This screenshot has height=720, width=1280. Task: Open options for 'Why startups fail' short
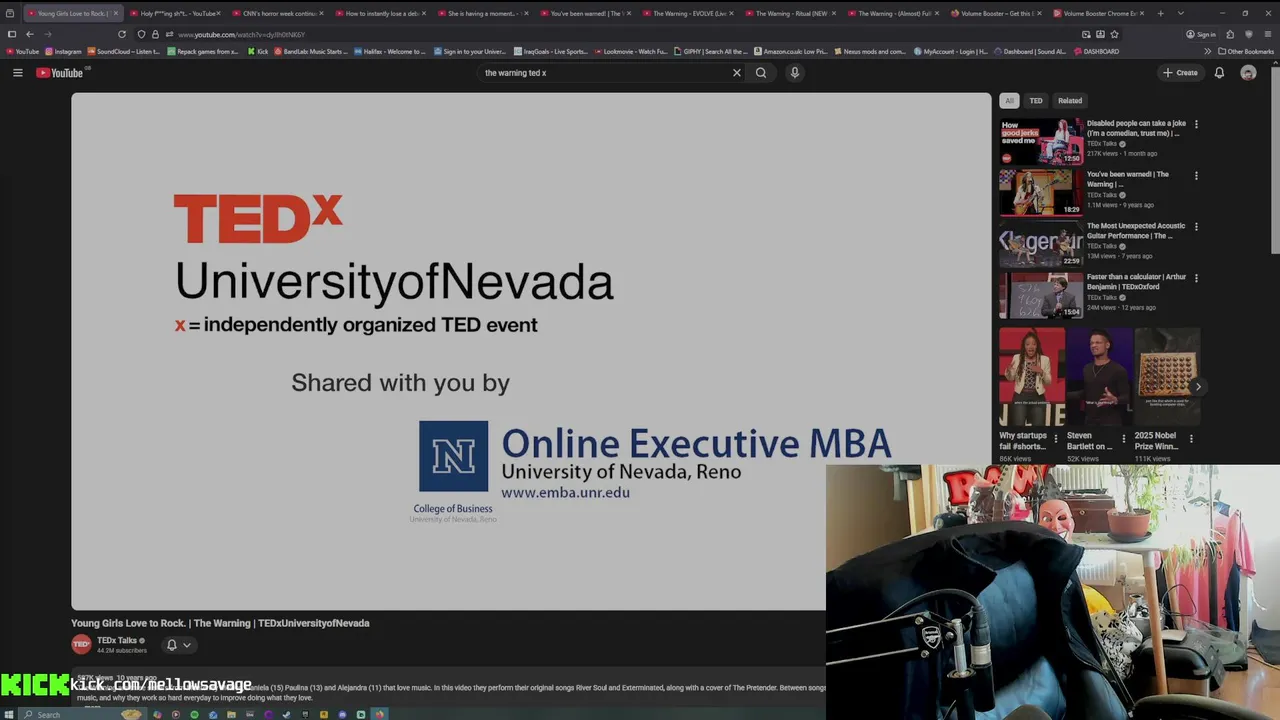point(1056,438)
